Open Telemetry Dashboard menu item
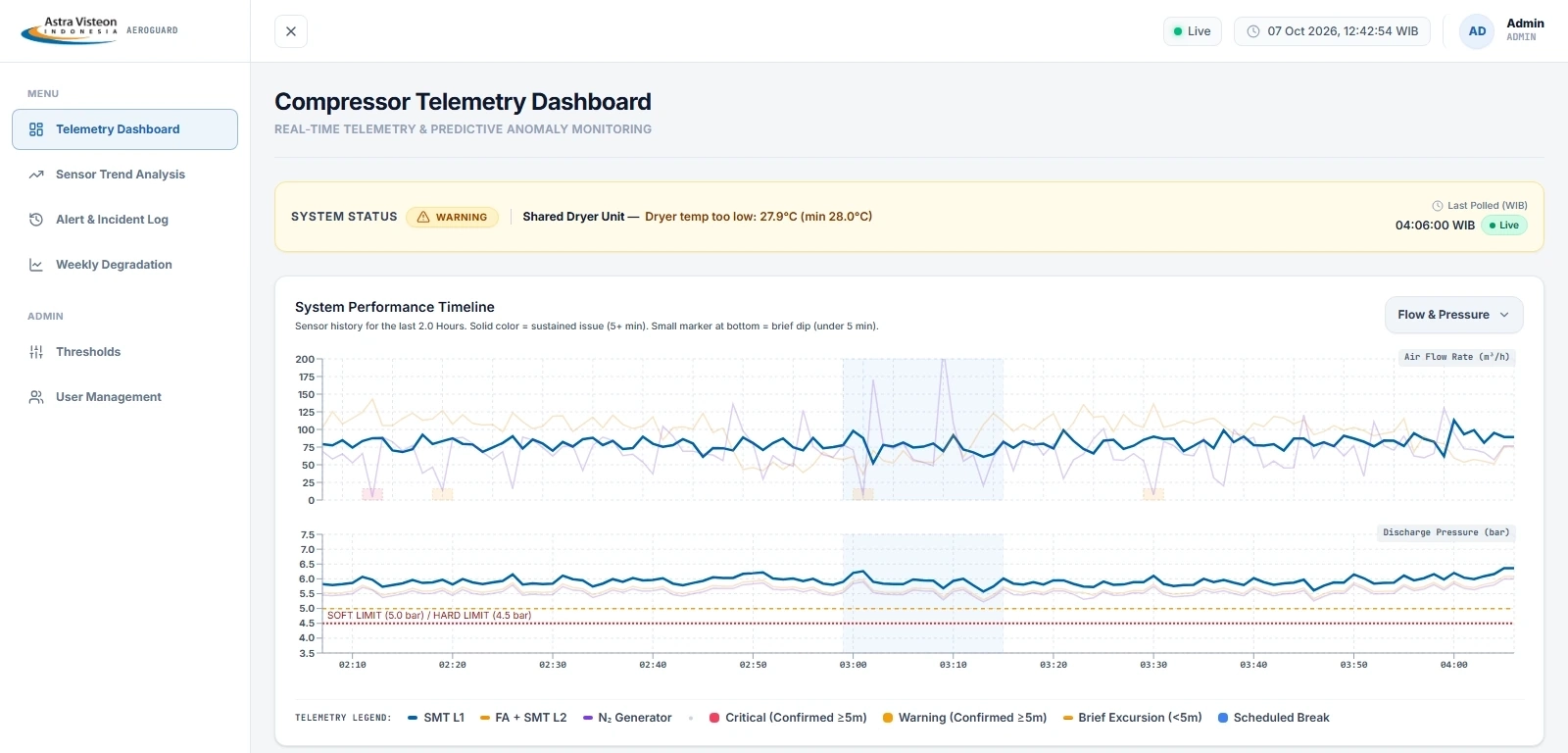This screenshot has width=1568, height=753. [124, 129]
